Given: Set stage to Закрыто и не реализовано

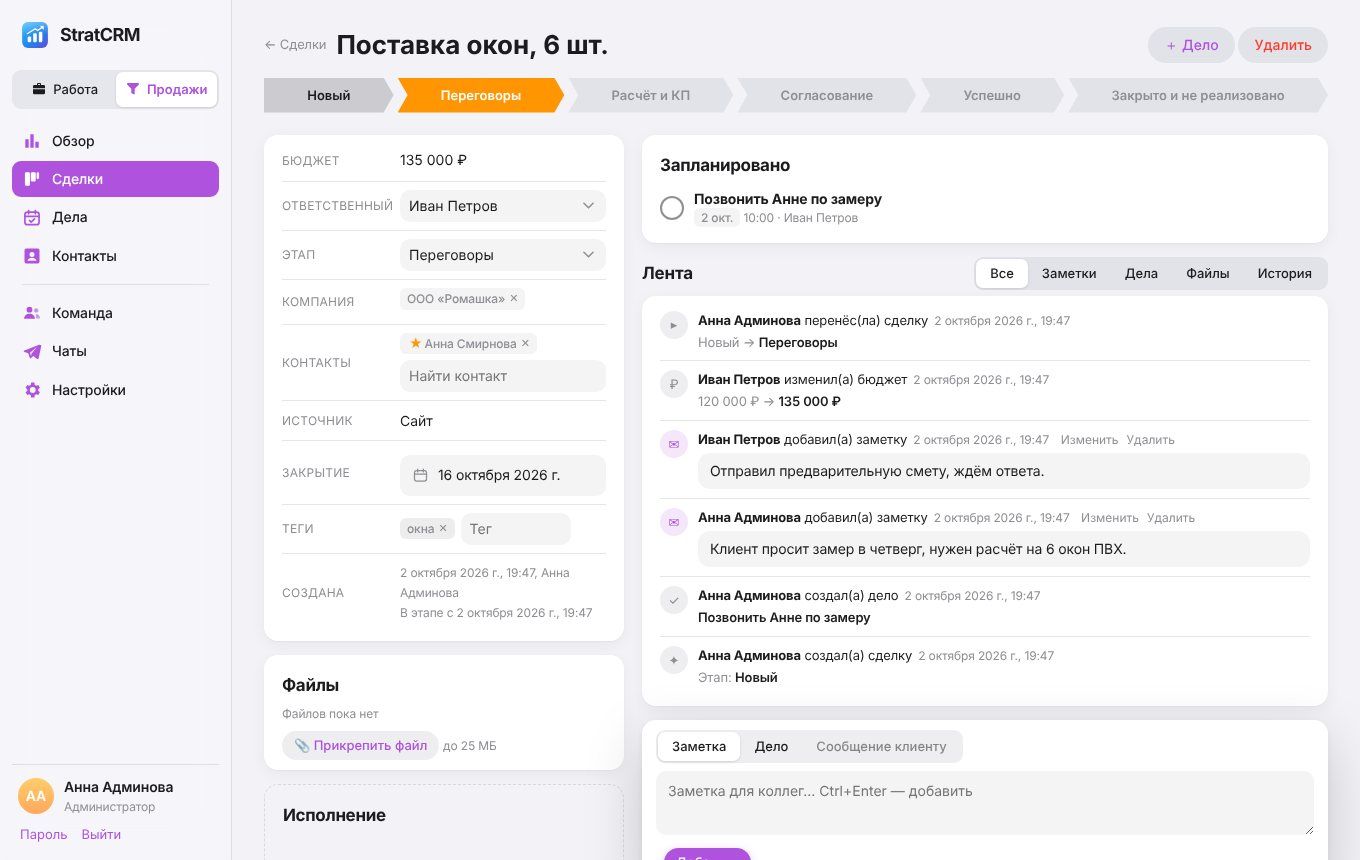Looking at the screenshot, I should pyautogui.click(x=1198, y=96).
